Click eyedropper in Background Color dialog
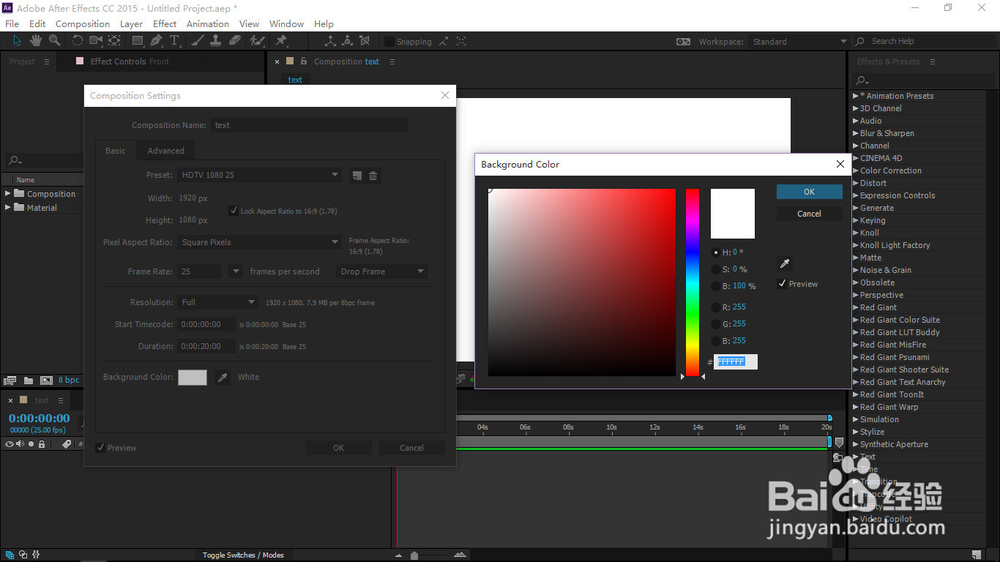The width and height of the screenshot is (1000, 562). pyautogui.click(x=784, y=263)
